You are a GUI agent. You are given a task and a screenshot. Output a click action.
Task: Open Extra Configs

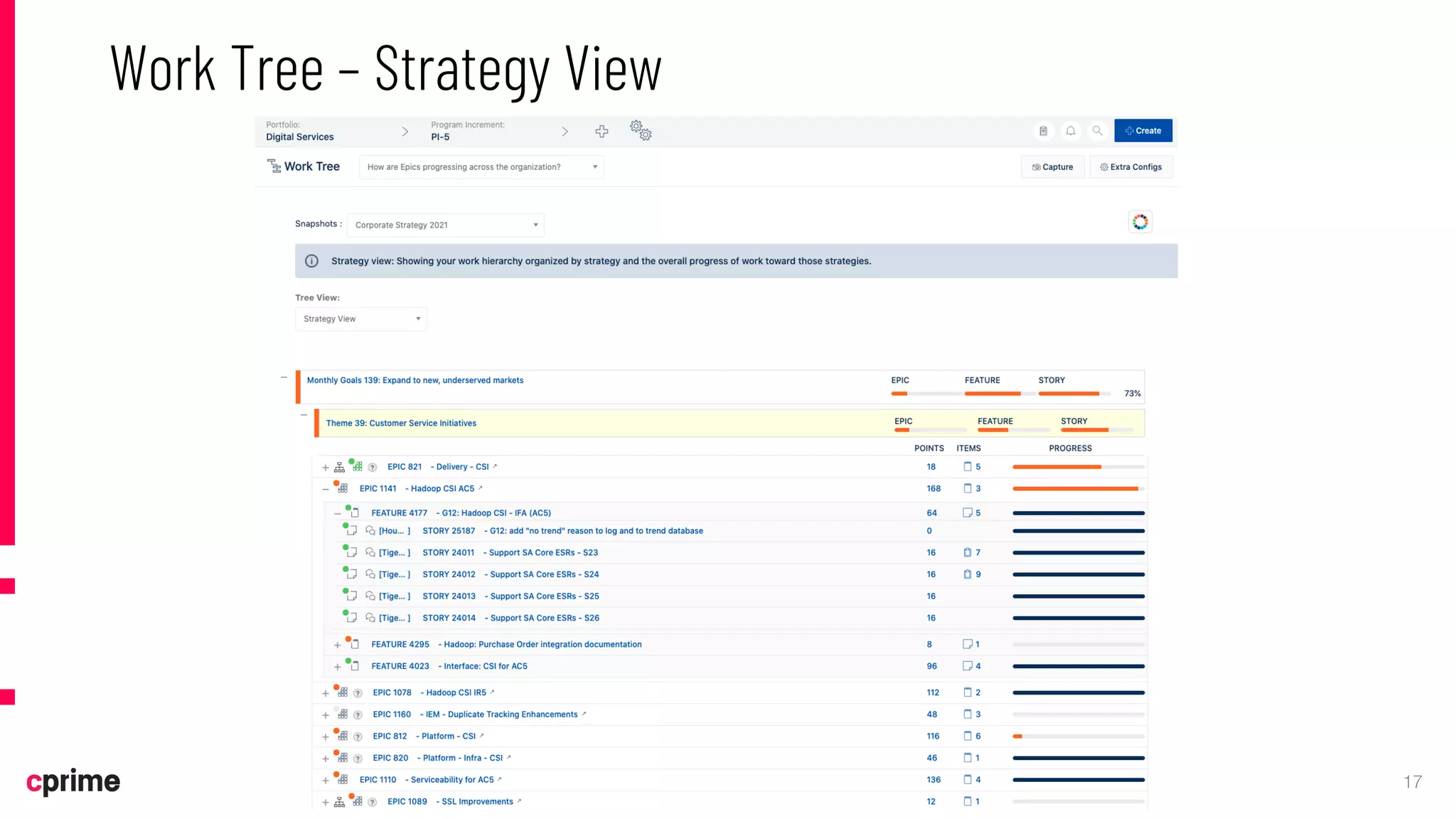click(1131, 167)
